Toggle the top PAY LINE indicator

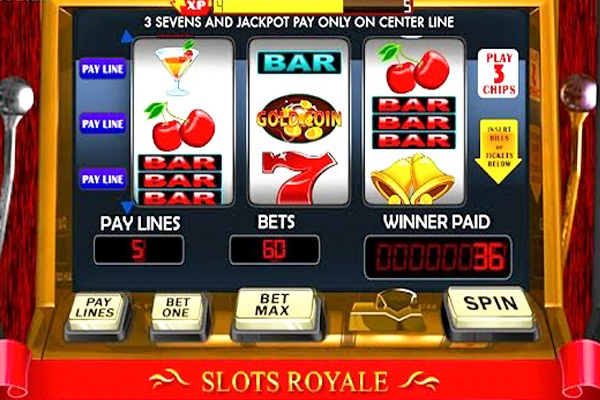coord(103,69)
